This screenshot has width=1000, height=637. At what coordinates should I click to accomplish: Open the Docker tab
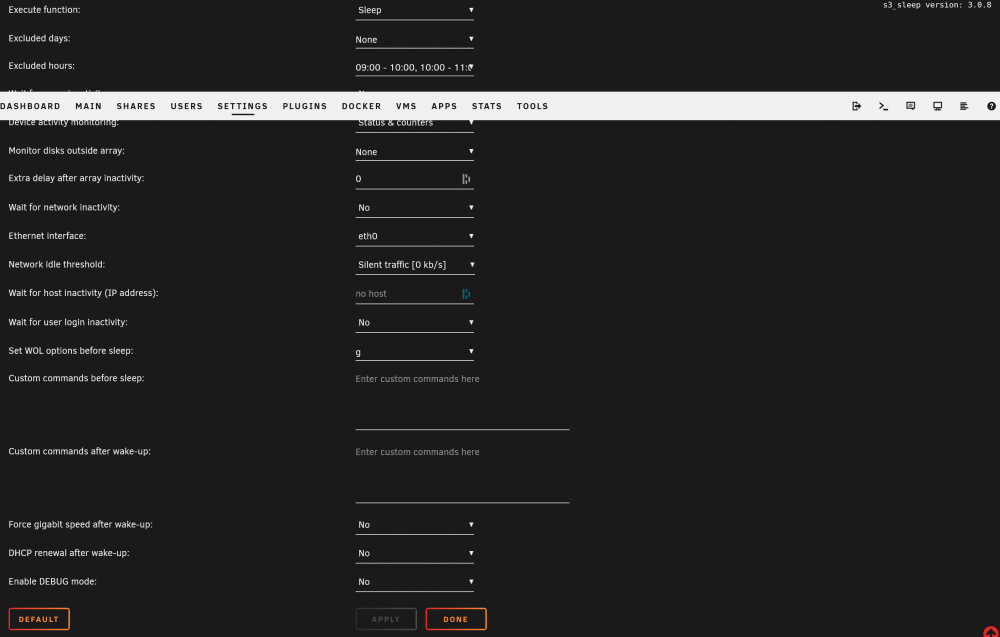coord(362,106)
